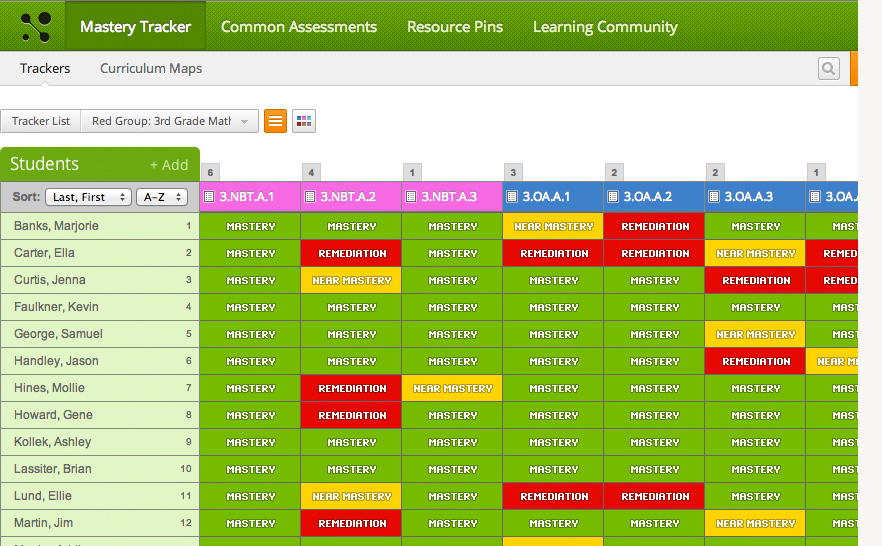
Task: Click + Add to add a student
Action: [169, 165]
